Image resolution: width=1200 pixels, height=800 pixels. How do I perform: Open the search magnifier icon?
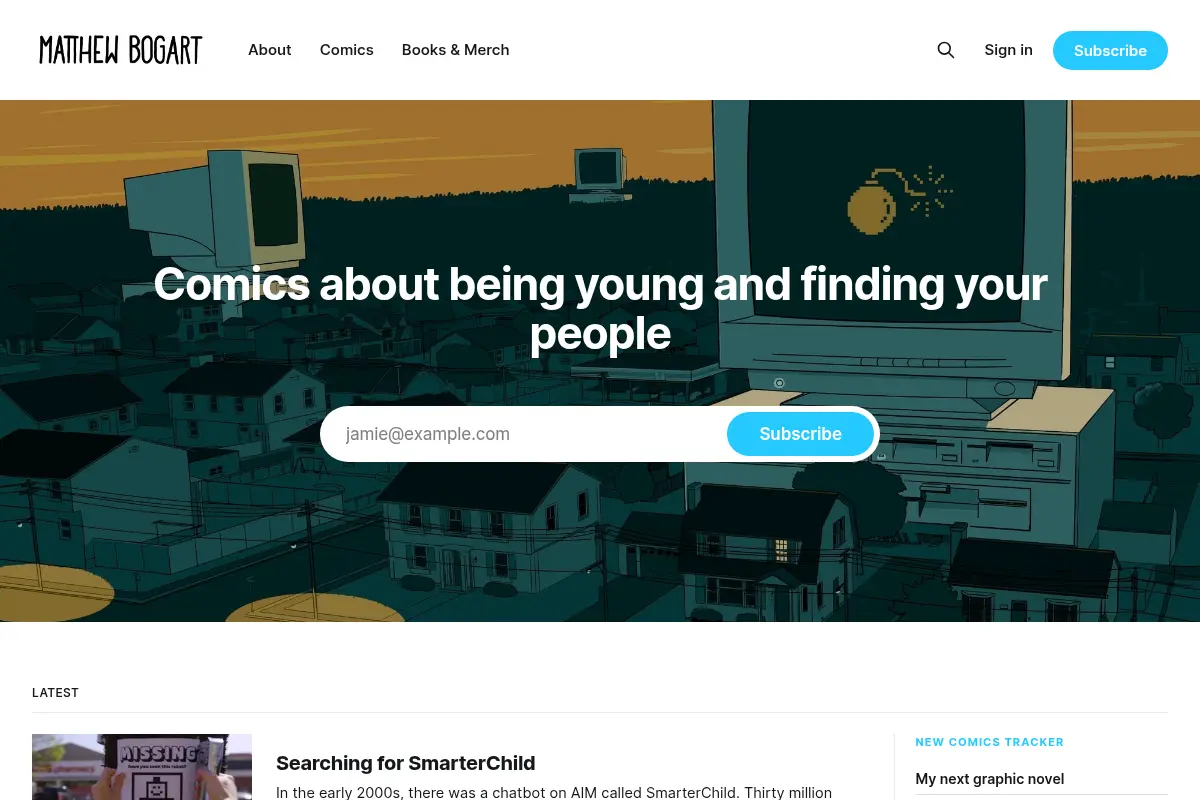(x=945, y=50)
